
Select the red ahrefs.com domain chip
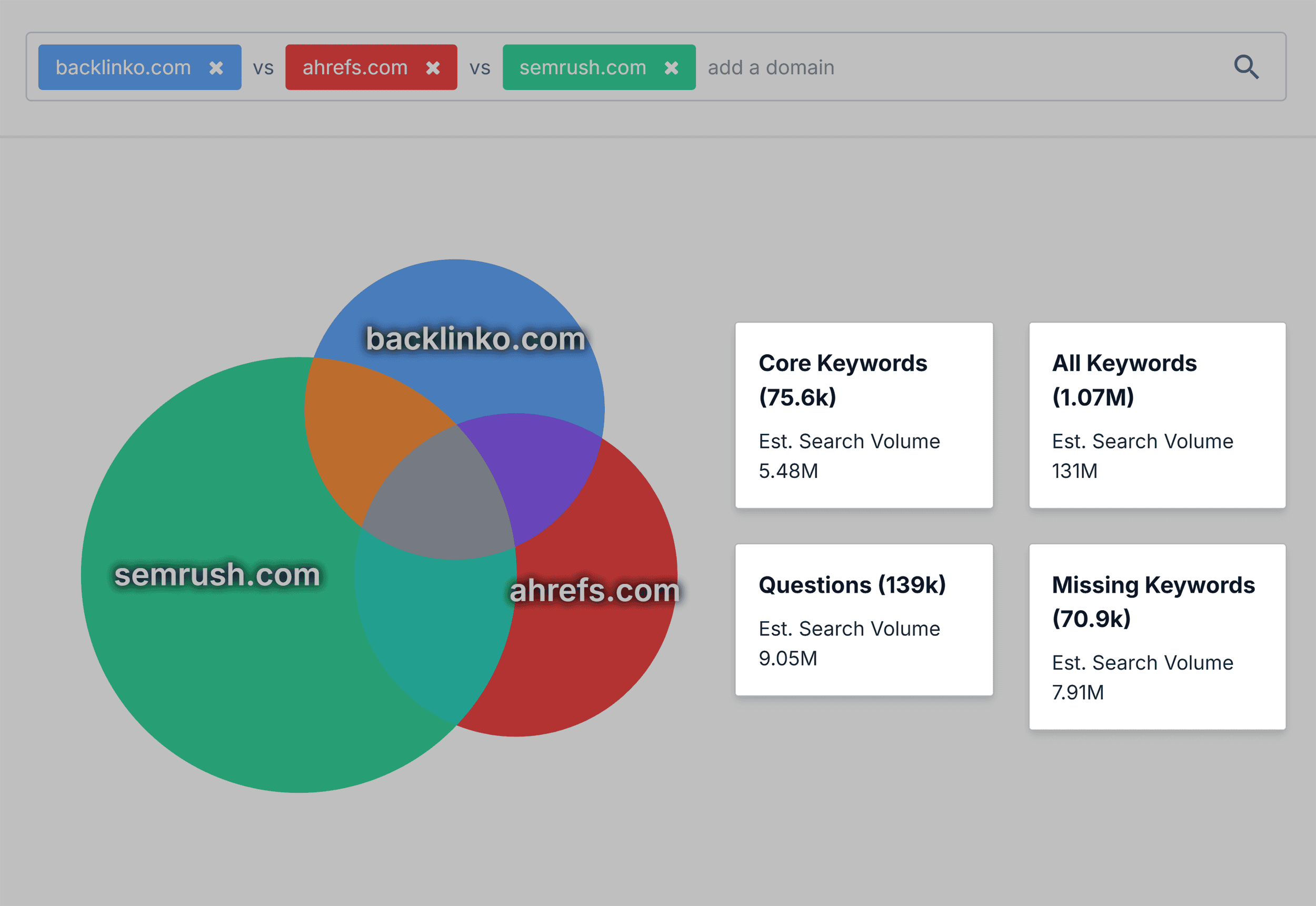point(371,67)
